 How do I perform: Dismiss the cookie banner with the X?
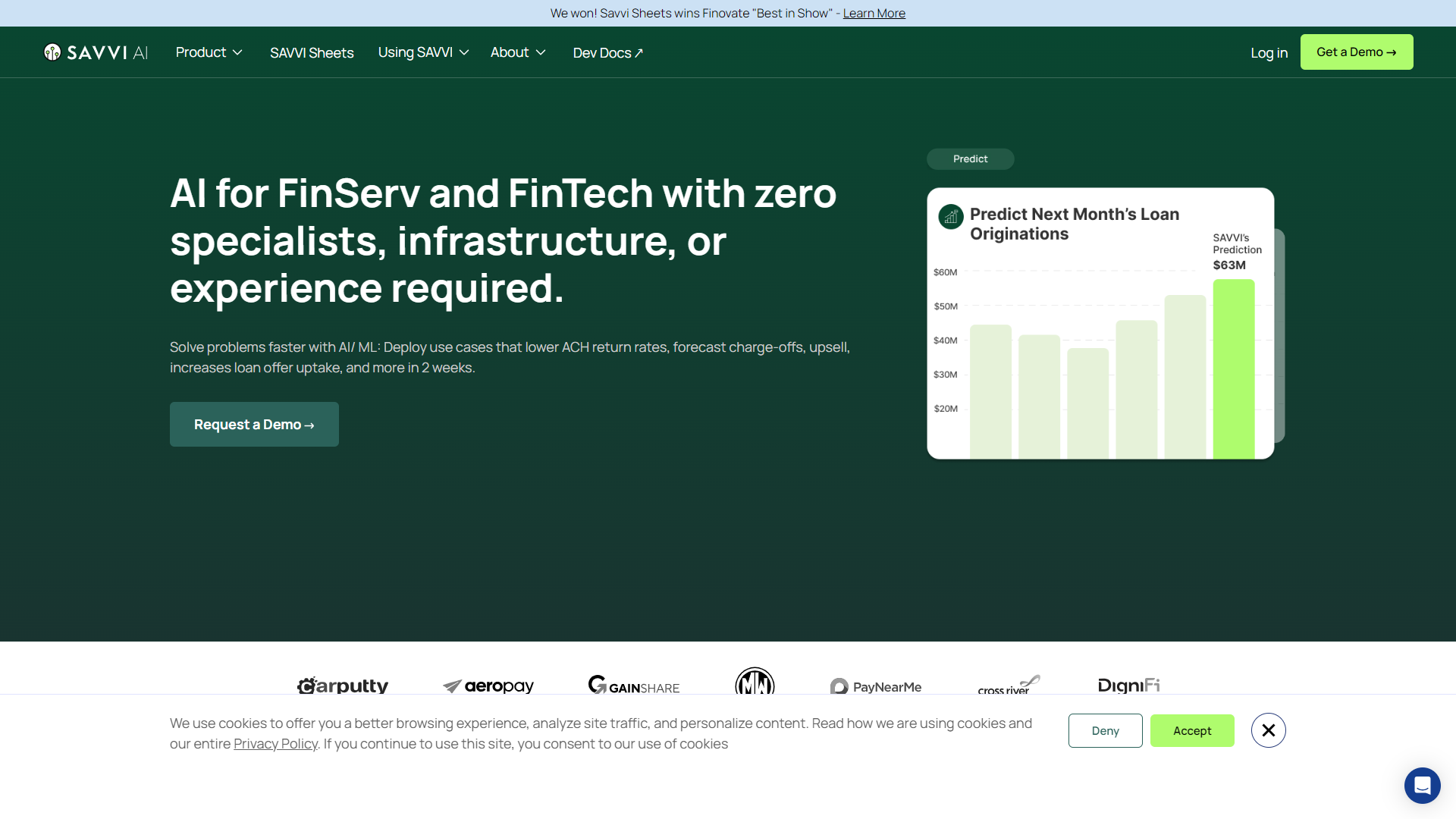1268,730
